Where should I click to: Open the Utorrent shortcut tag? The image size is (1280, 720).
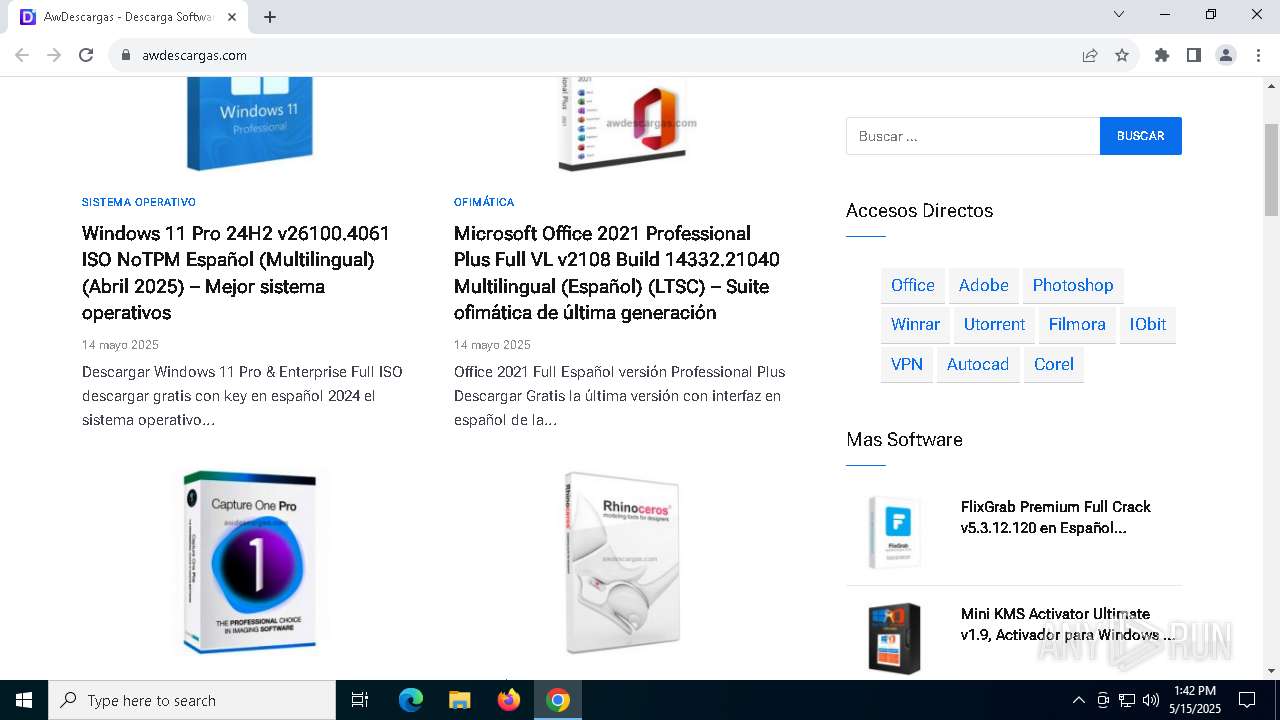coord(994,324)
